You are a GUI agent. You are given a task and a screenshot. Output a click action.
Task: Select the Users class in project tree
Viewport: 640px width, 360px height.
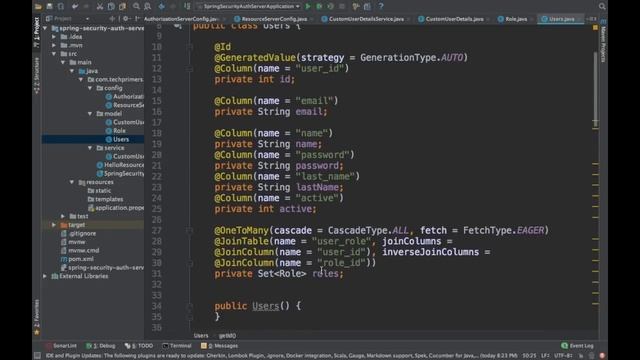pyautogui.click(x=118, y=140)
